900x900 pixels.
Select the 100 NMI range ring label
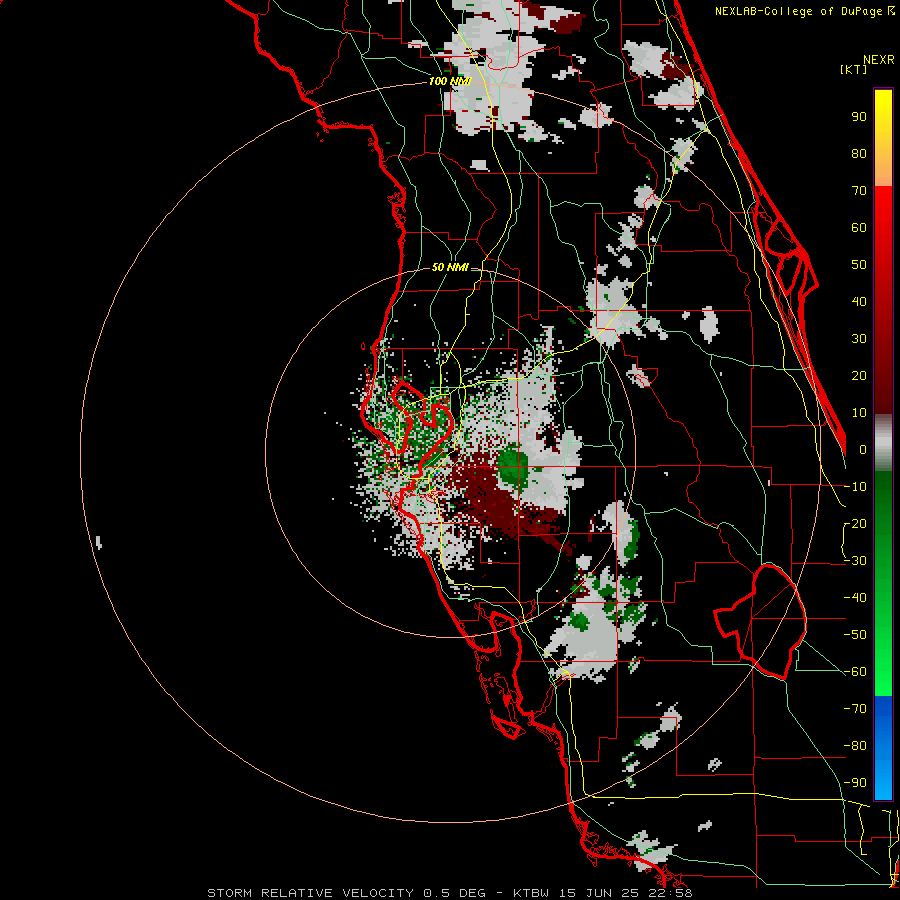tap(450, 81)
